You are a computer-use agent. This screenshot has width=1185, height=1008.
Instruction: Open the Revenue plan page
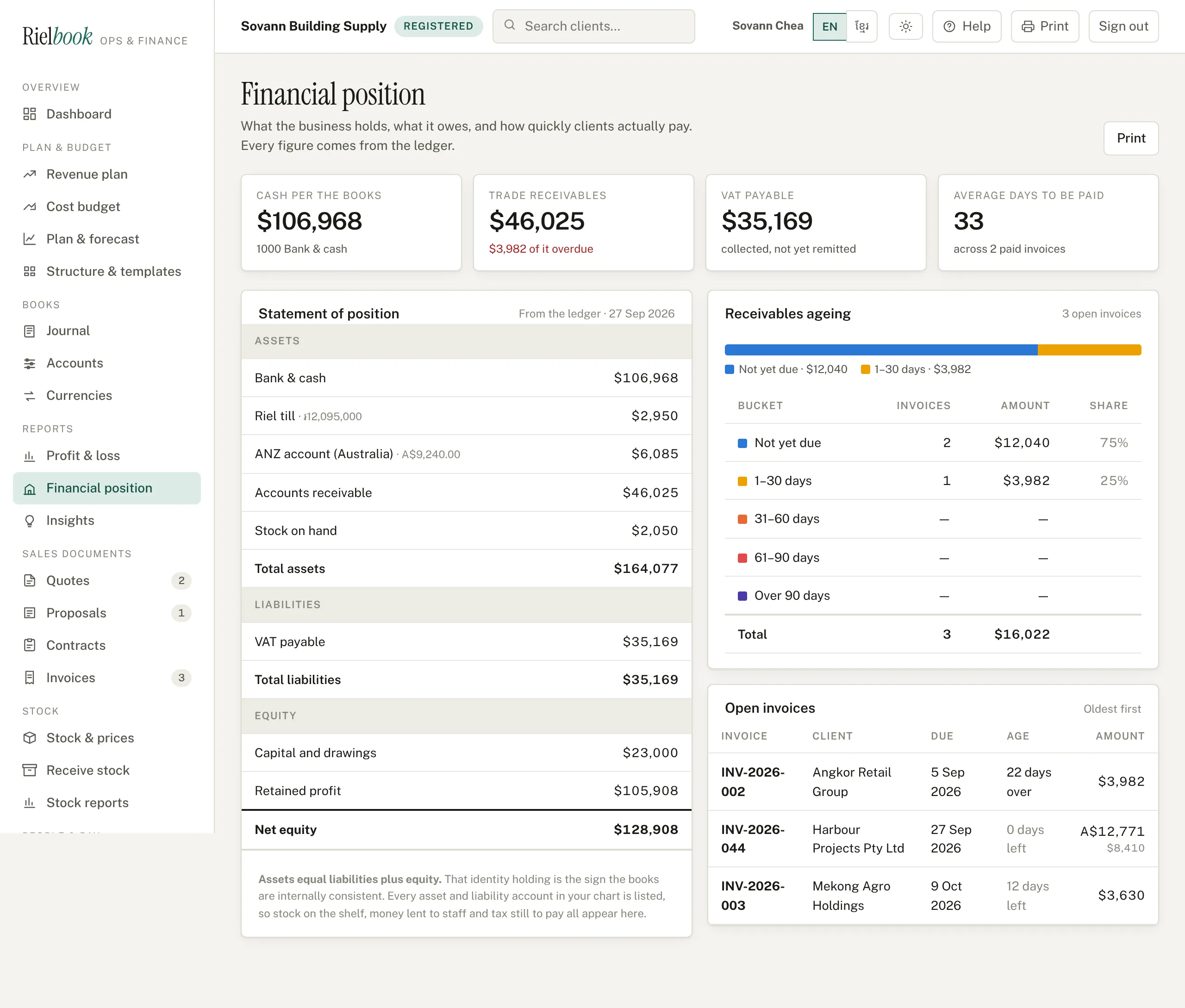(x=107, y=174)
